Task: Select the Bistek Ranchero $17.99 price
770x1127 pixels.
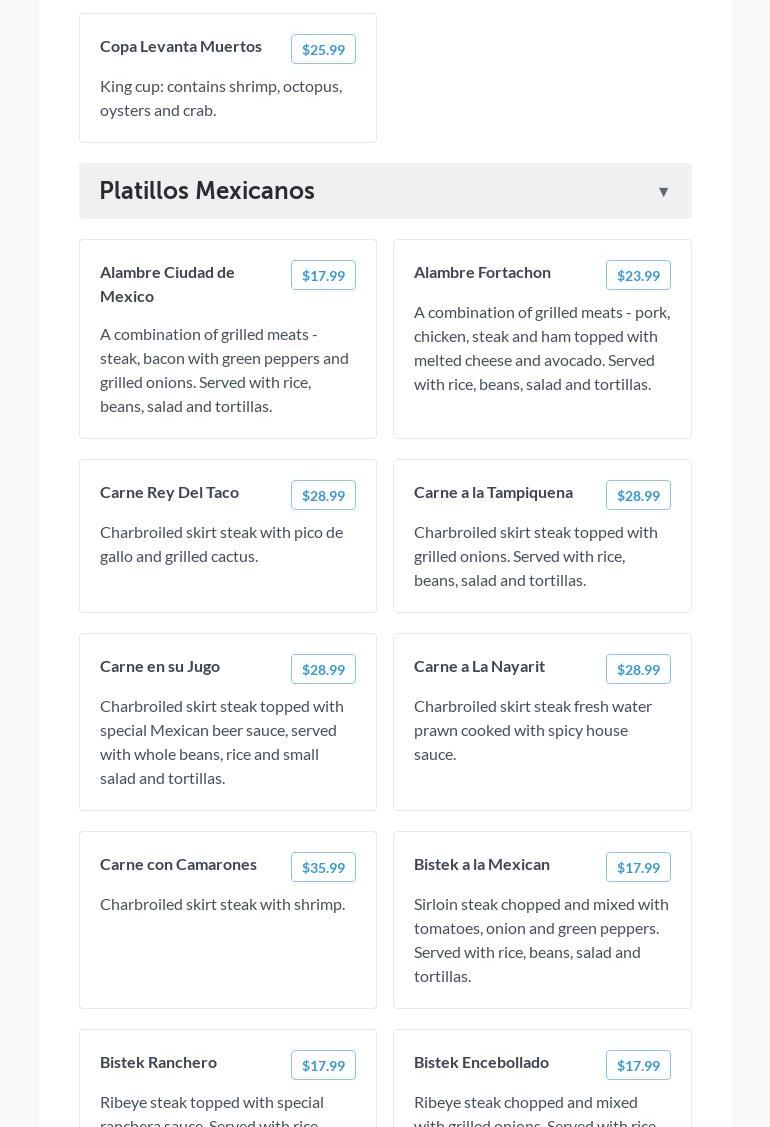Action: tap(323, 1065)
